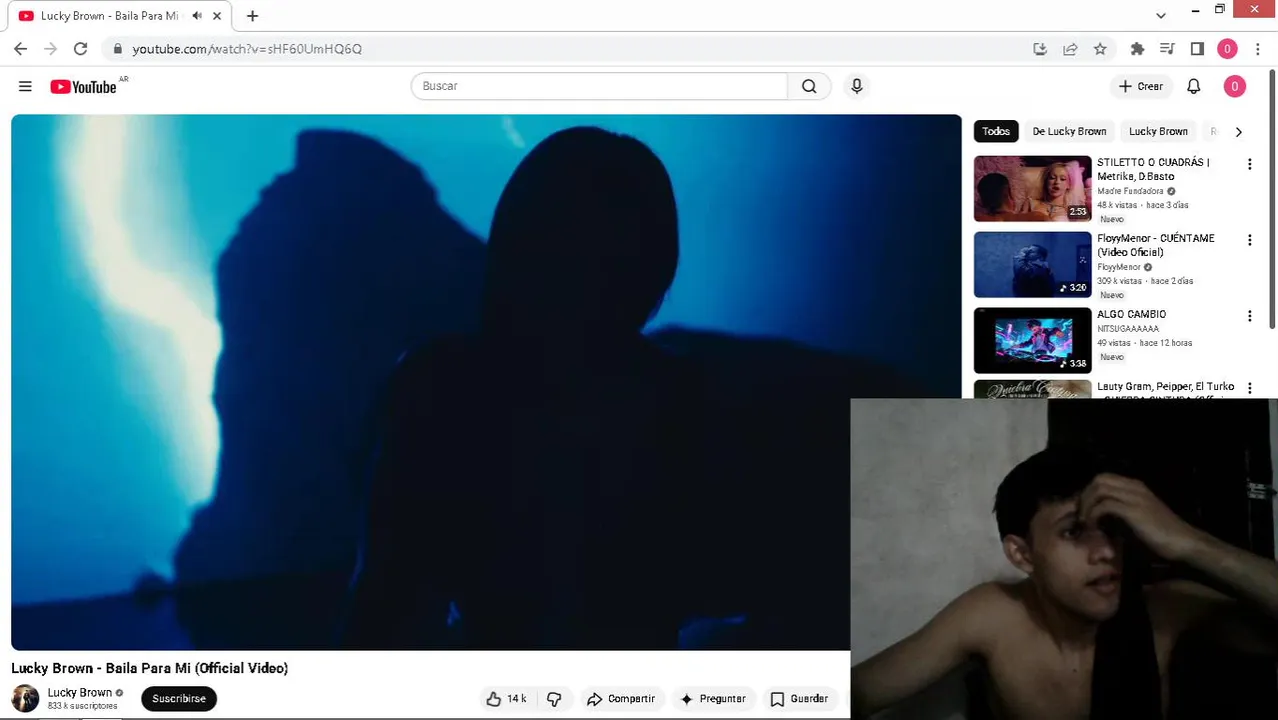Select the De Lucky Brown chip
The height and width of the screenshot is (720, 1278).
point(1069,131)
